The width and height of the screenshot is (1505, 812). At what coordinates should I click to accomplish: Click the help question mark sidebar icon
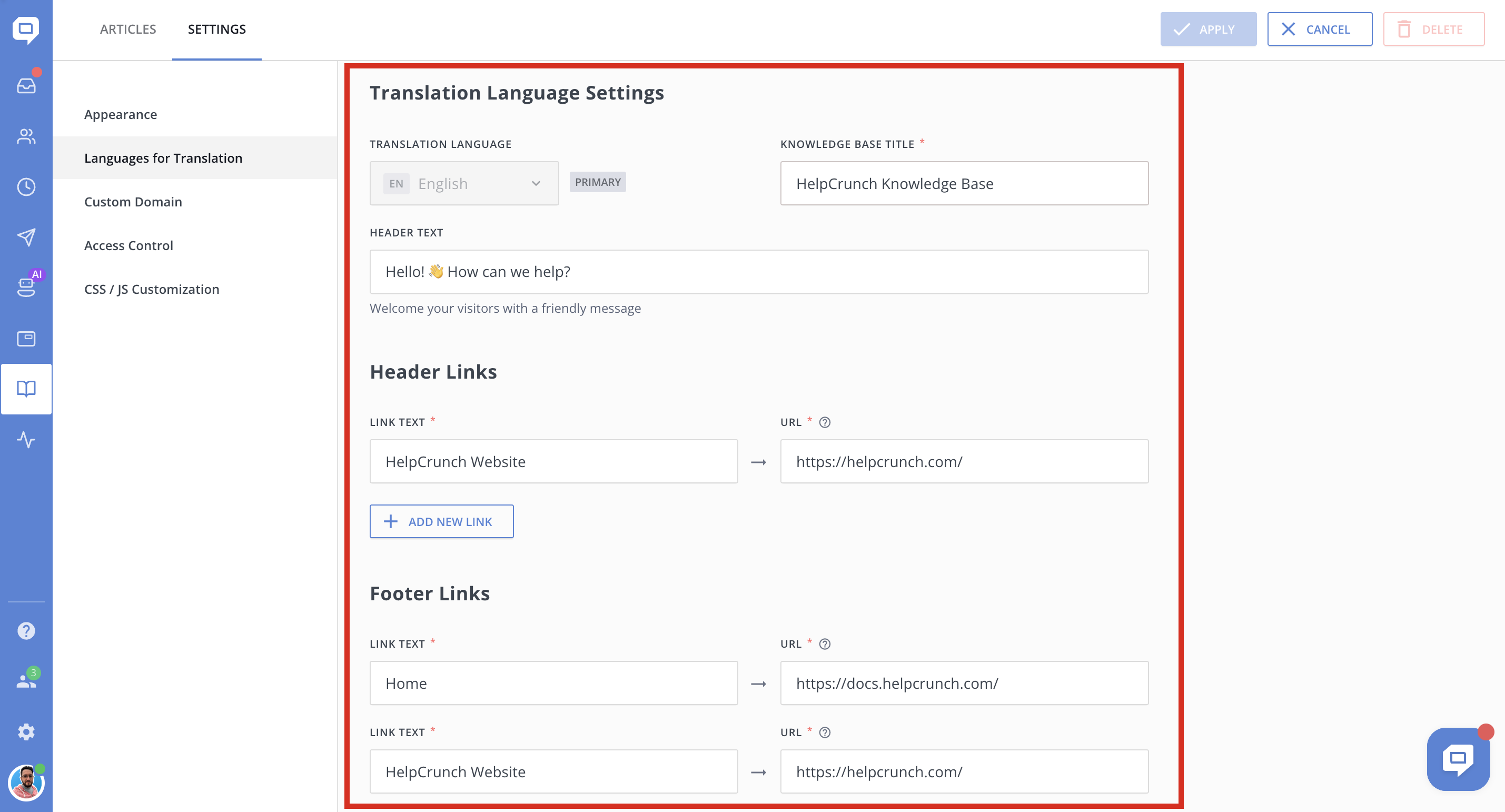point(26,631)
